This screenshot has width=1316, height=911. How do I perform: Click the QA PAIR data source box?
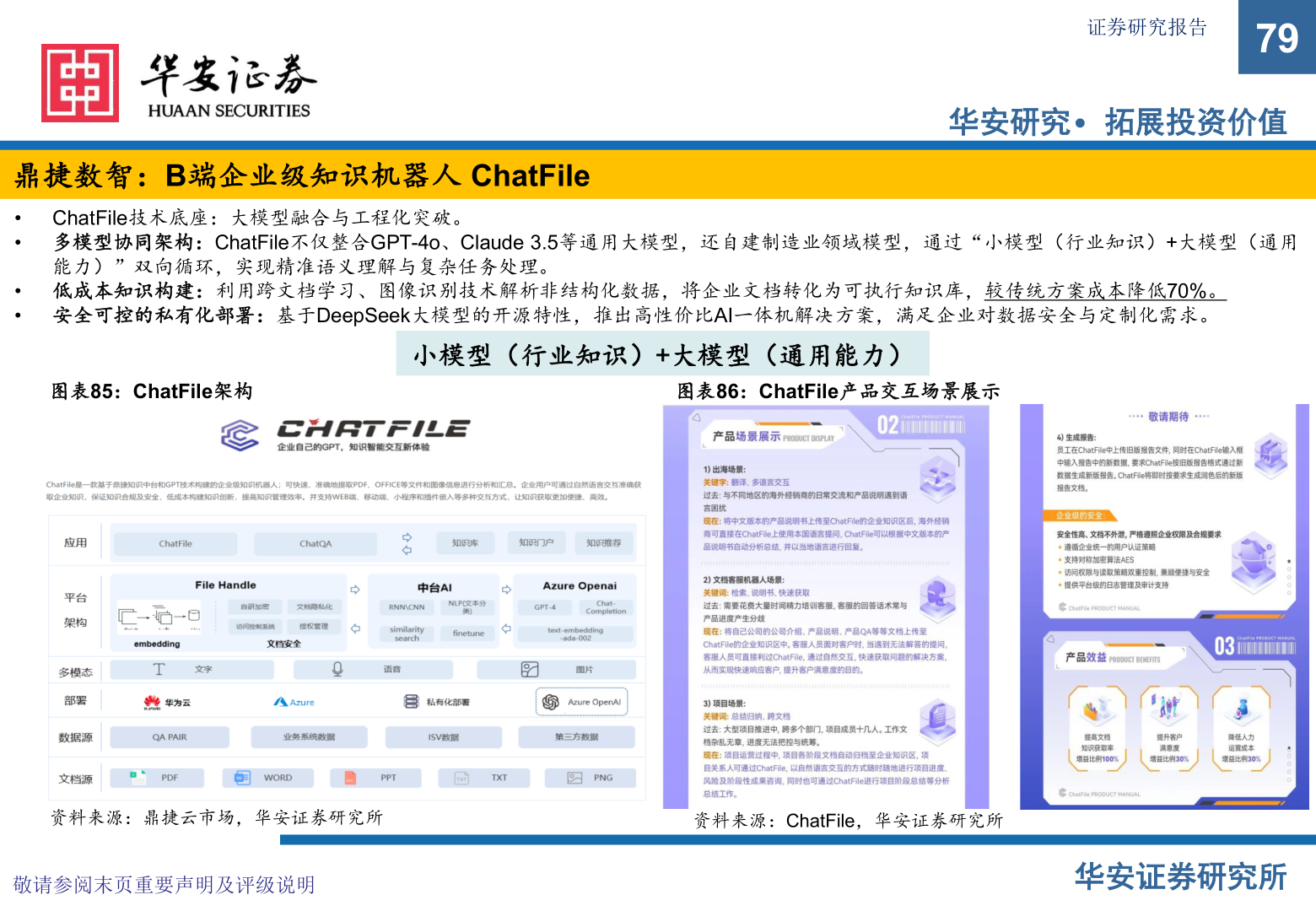(170, 737)
